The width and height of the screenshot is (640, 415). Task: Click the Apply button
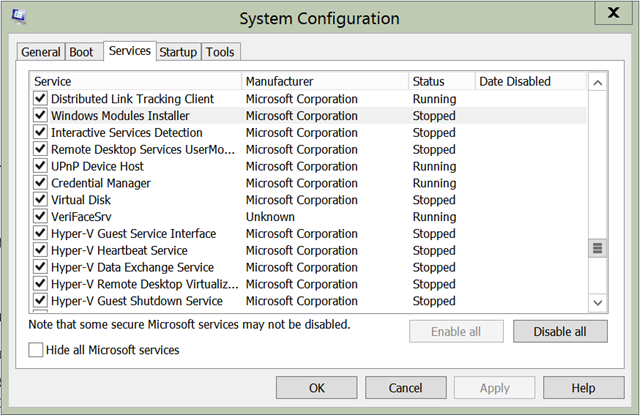click(x=494, y=388)
